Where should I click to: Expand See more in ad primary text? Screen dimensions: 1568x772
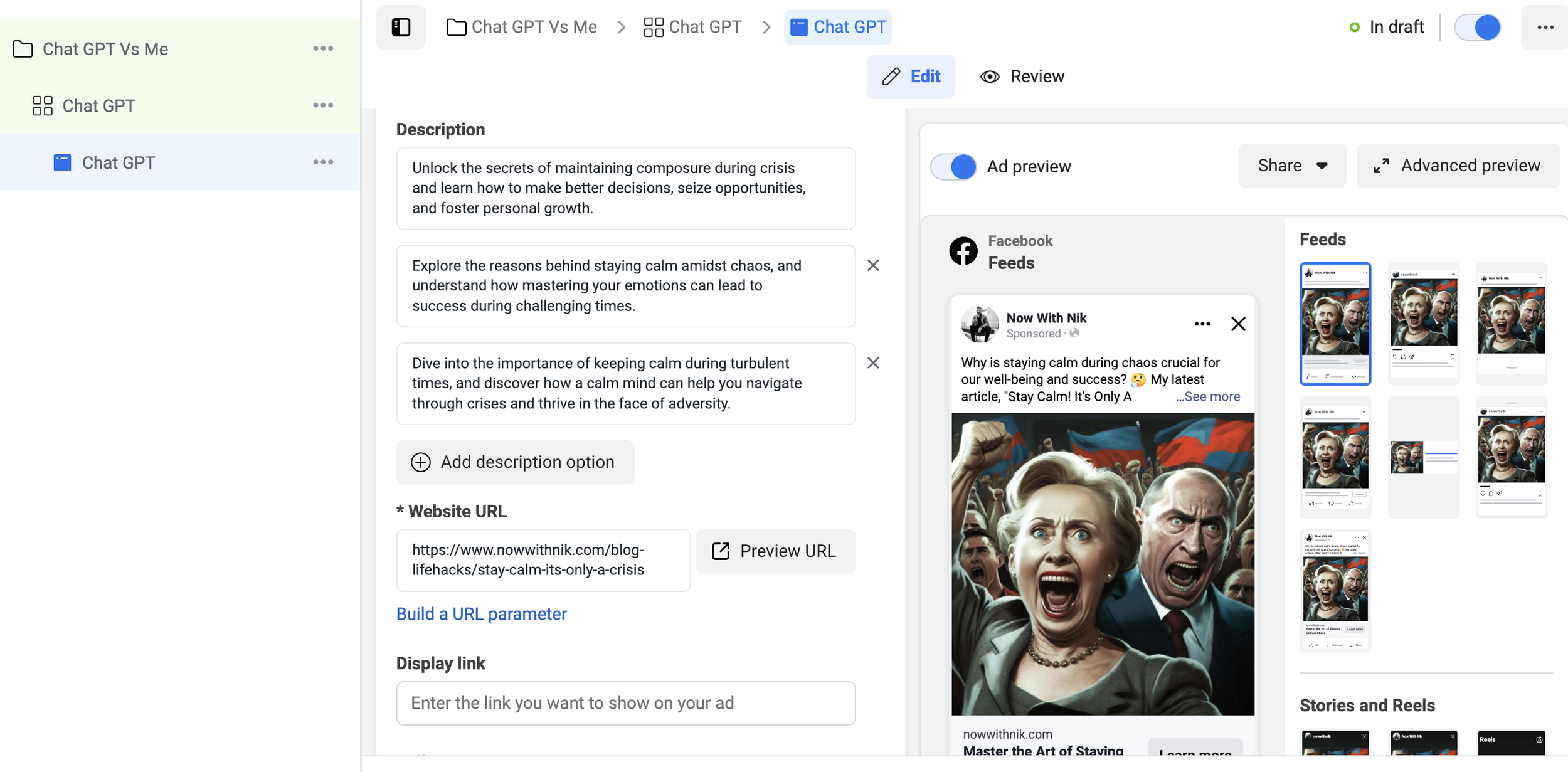tap(1208, 397)
